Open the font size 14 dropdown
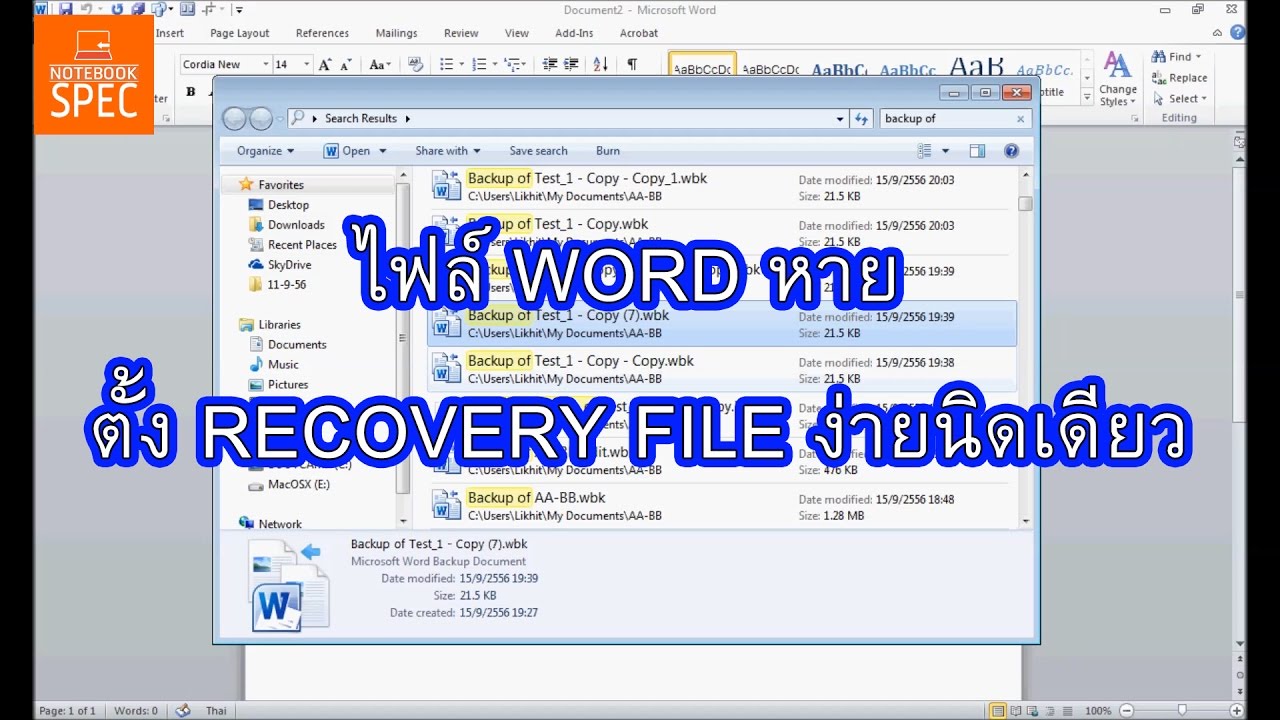Screen dimensions: 1280x720 pyautogui.click(x=307, y=64)
